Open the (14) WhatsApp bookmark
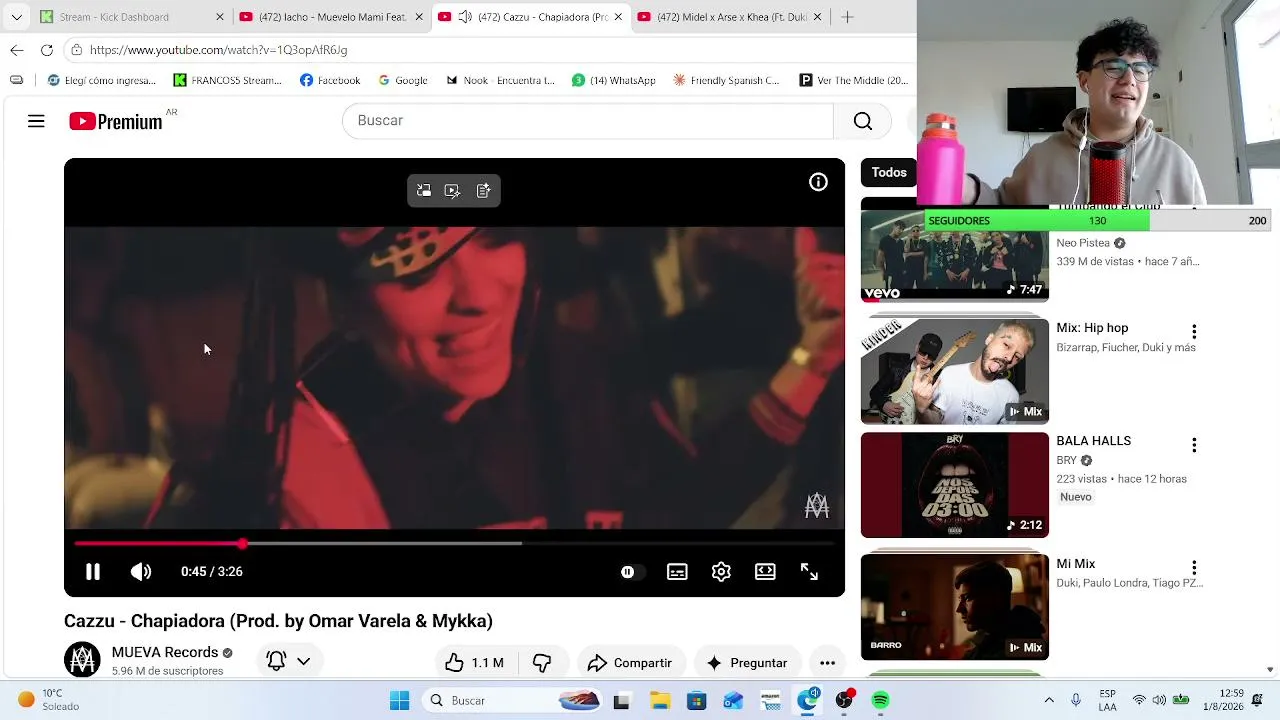This screenshot has height=720, width=1280. point(614,80)
